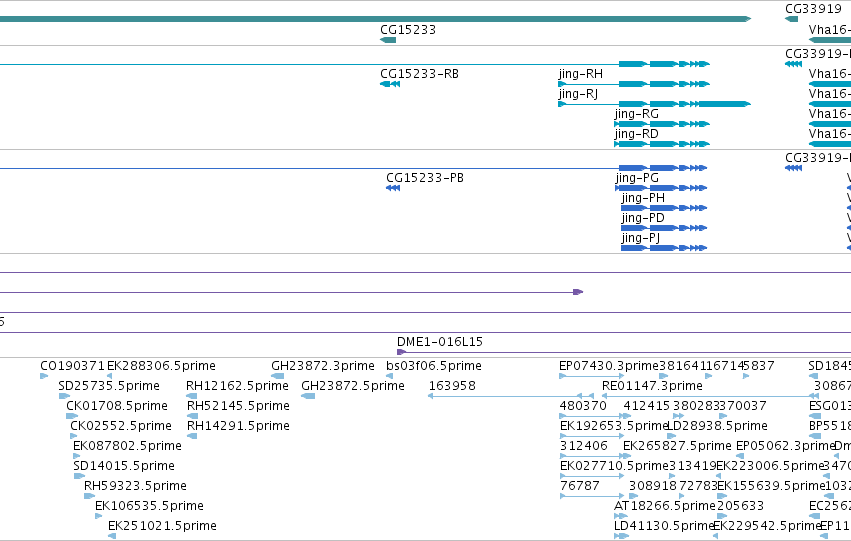
Task: Select the RH12162.5prime EST label
Action: point(237,386)
